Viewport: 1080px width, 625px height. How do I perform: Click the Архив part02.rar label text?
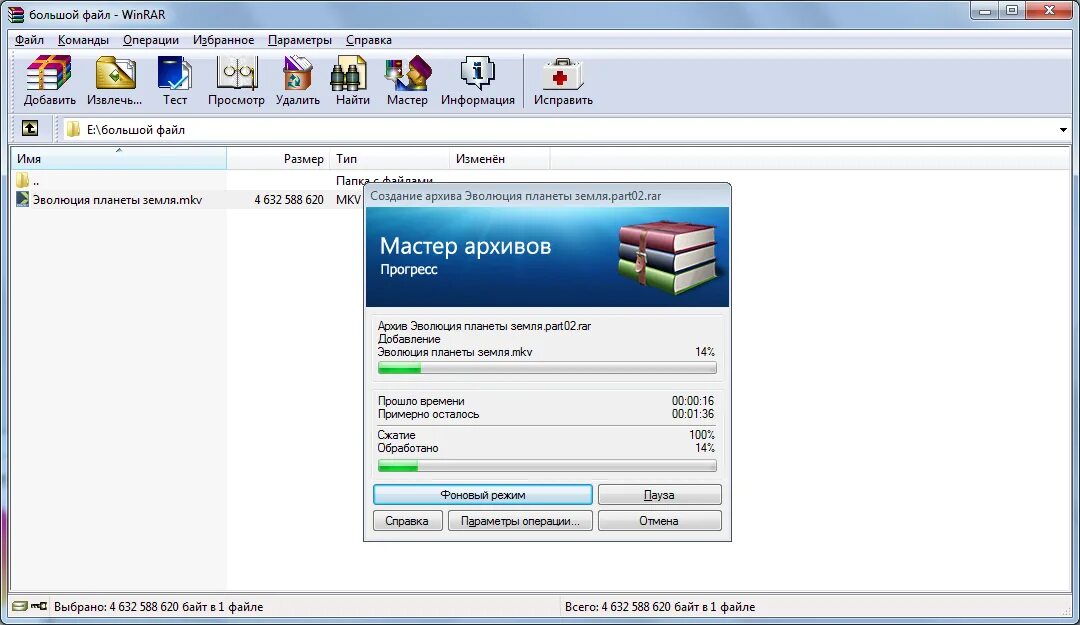pyautogui.click(x=484, y=326)
